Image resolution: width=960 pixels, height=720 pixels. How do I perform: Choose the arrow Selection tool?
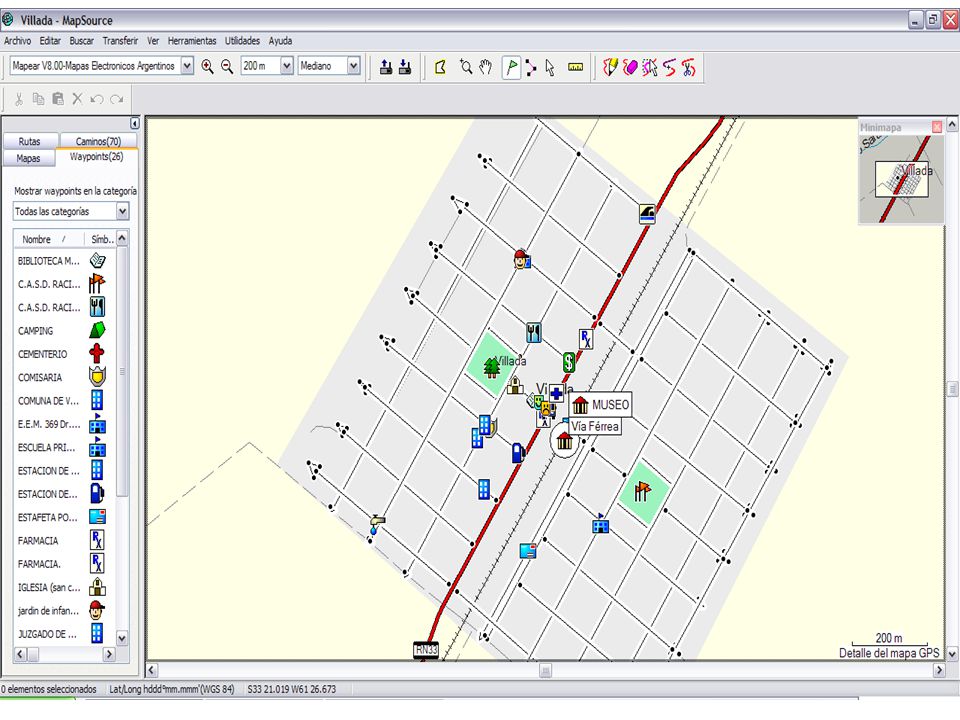click(550, 67)
